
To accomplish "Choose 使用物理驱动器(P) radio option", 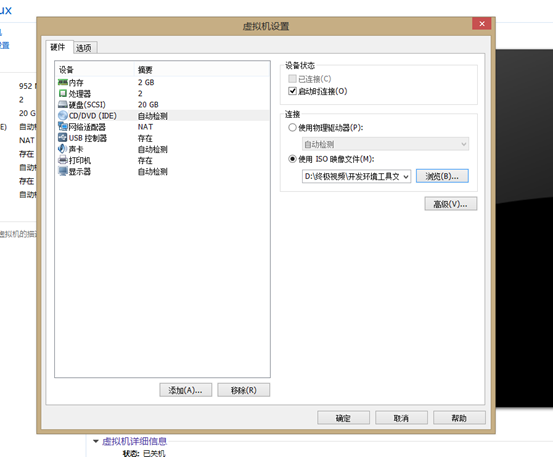I will pos(292,128).
